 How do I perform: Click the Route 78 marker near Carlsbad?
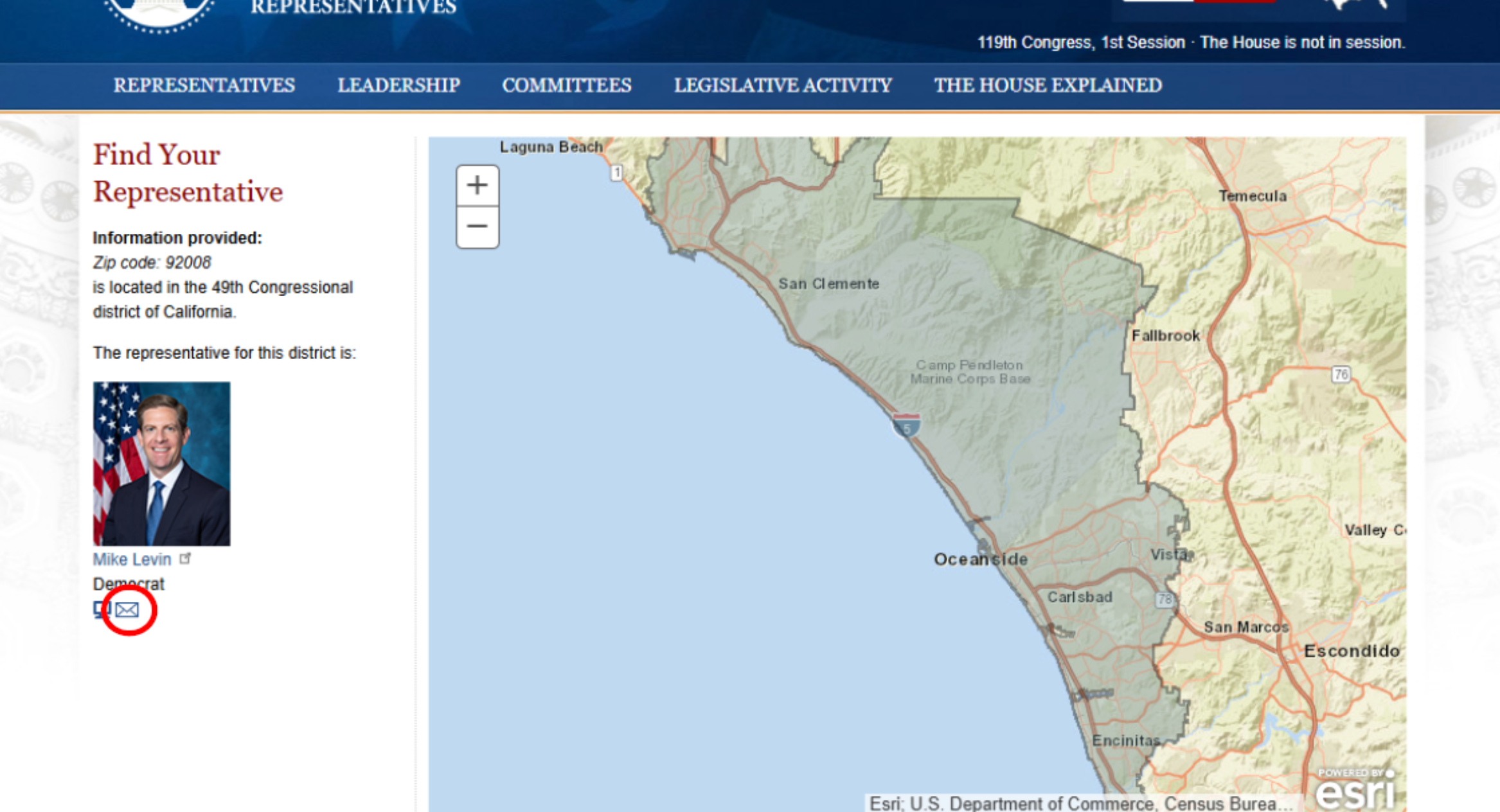(x=1165, y=599)
